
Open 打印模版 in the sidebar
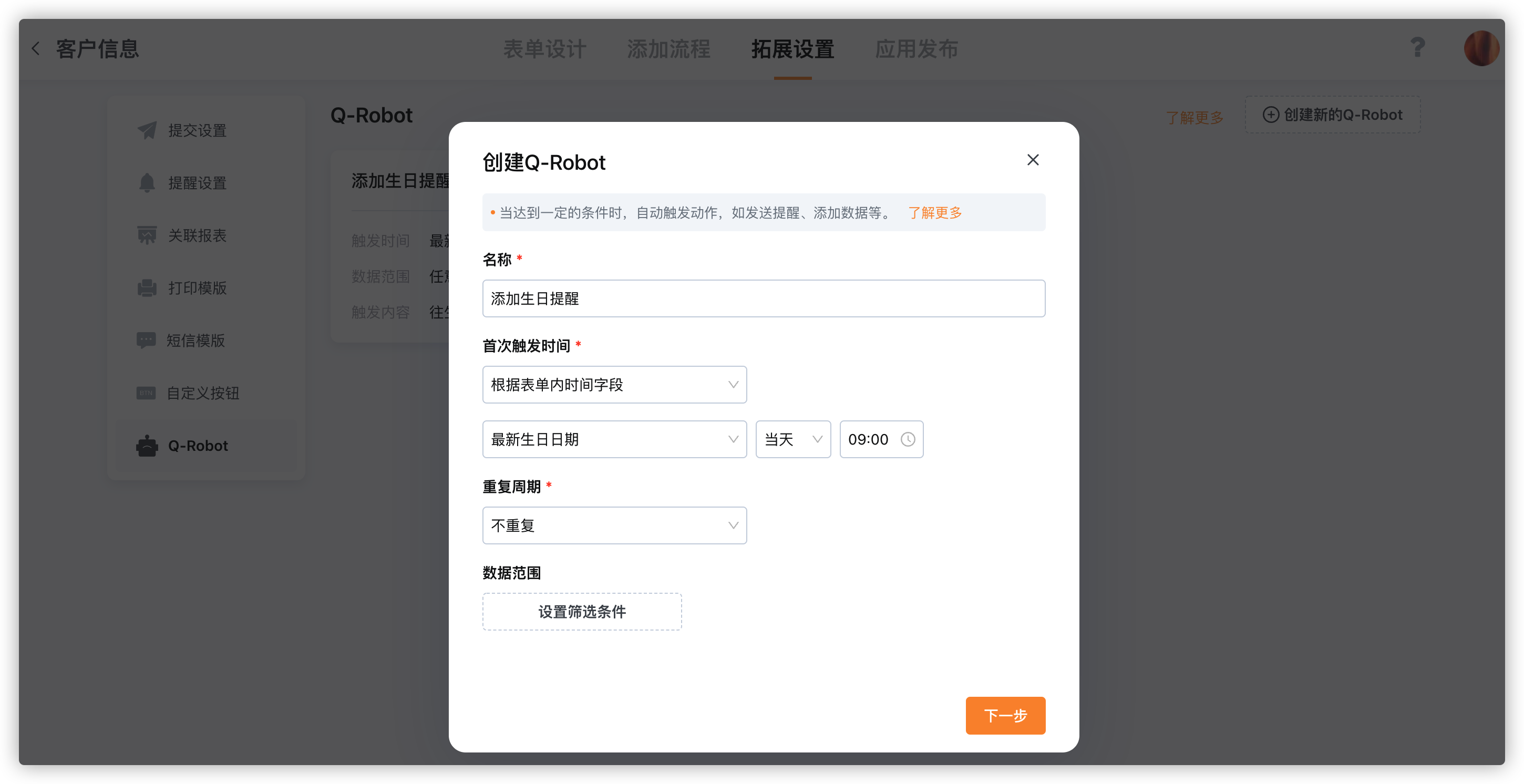(206, 288)
